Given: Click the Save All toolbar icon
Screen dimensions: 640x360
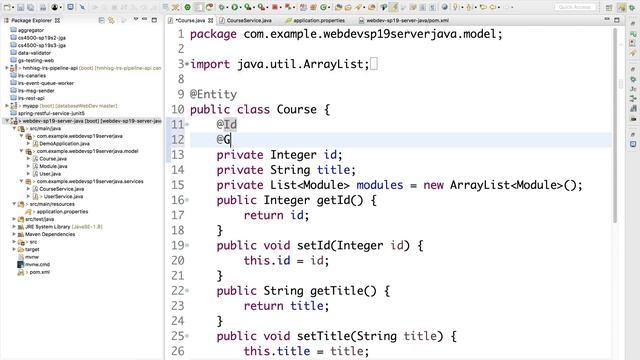Looking at the screenshot, I should tap(31, 7).
